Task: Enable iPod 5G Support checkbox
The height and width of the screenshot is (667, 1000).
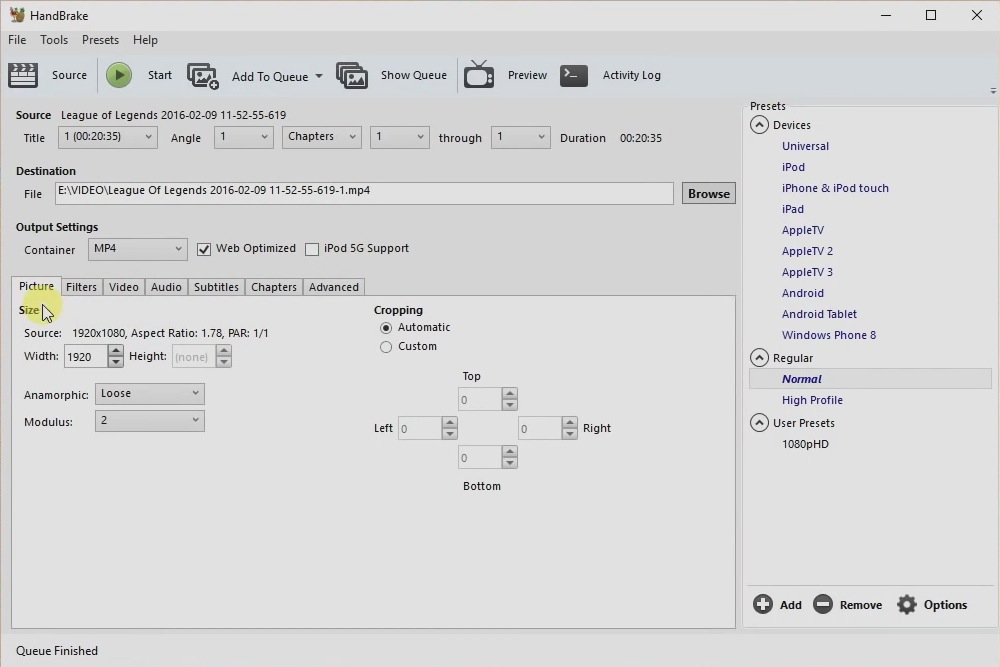Action: click(x=312, y=249)
